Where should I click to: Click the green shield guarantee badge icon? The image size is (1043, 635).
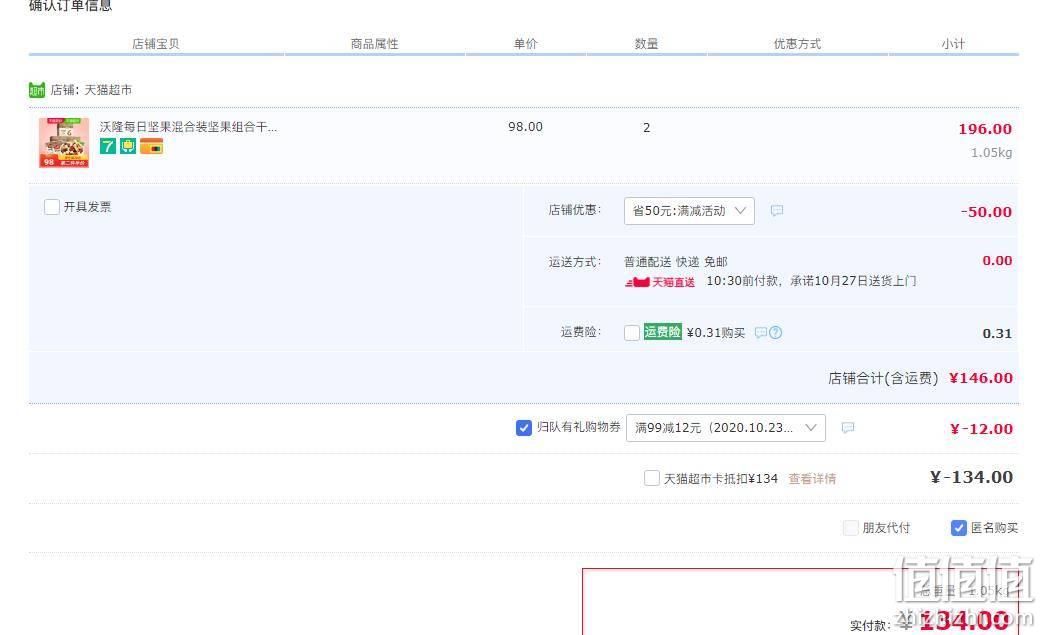128,146
